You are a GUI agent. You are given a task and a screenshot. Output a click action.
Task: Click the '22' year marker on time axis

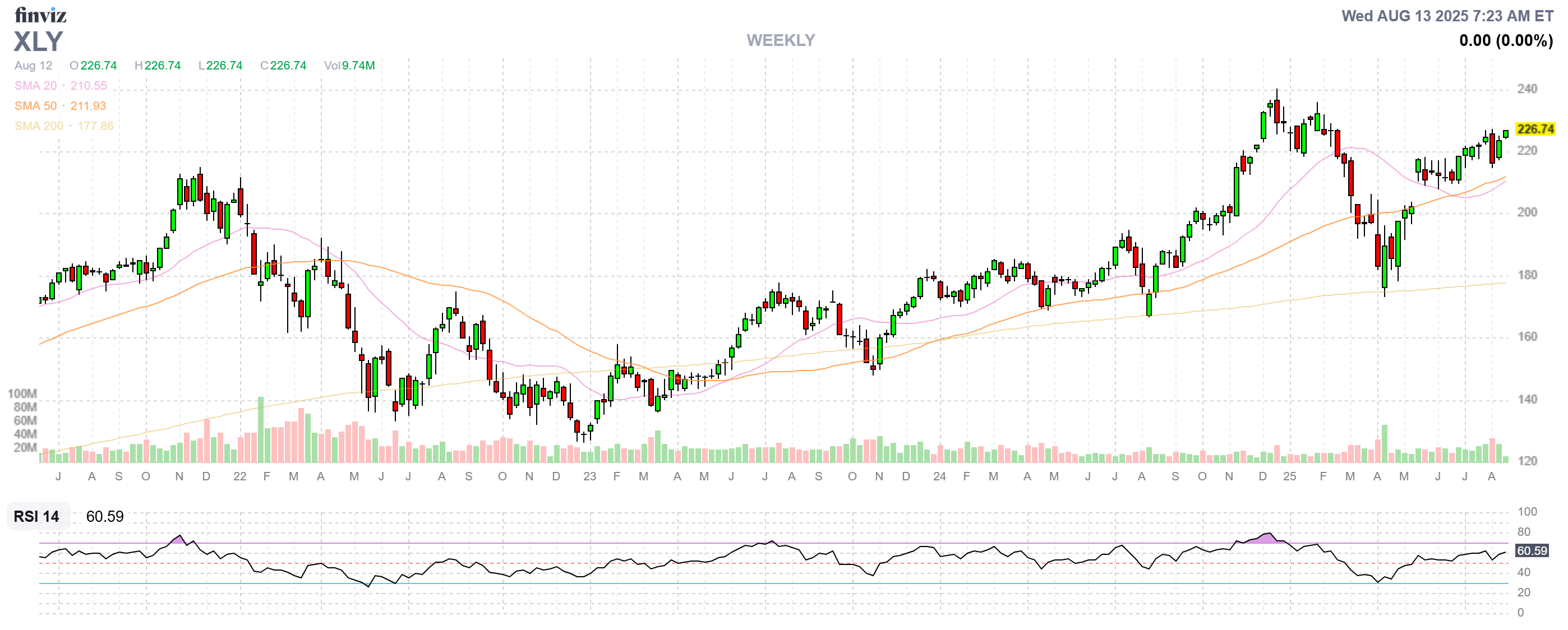coord(240,476)
